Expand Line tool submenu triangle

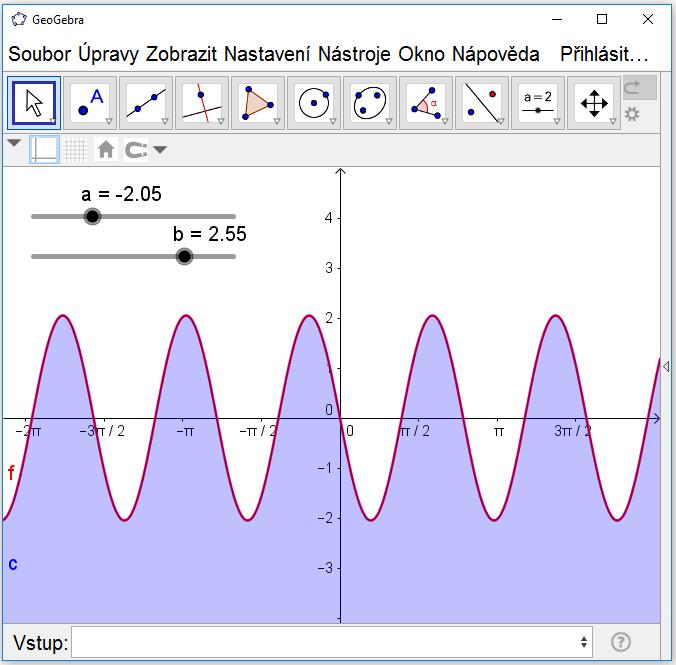pyautogui.click(x=165, y=121)
